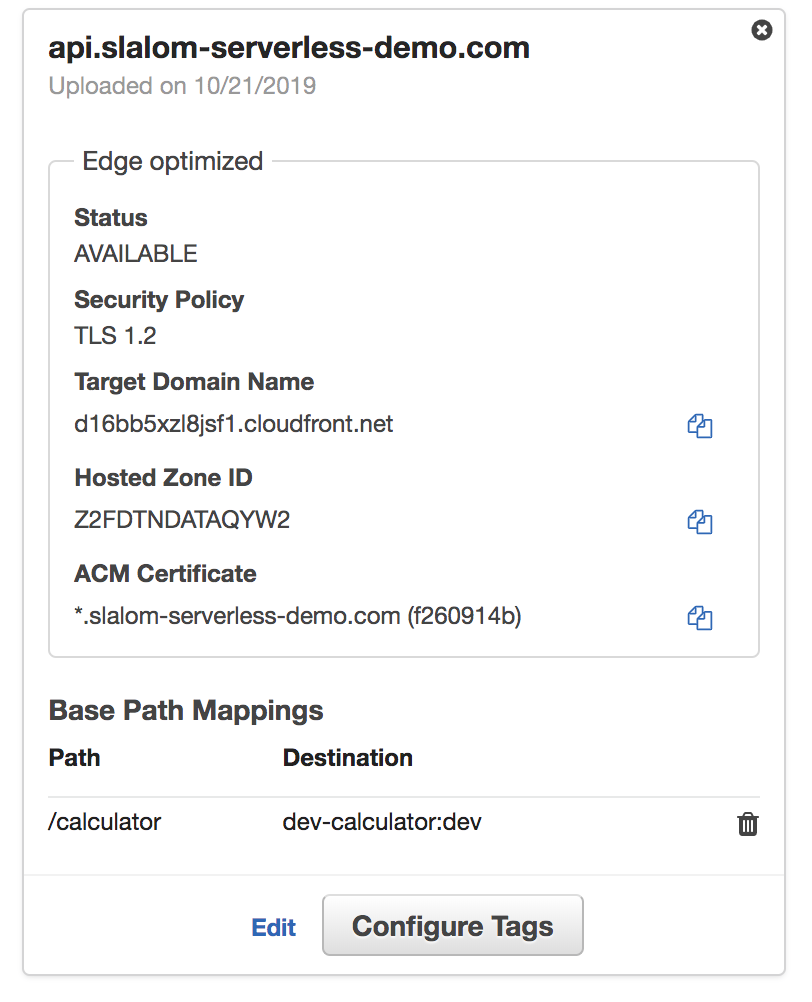Select the d16bb5xzl8jsf1.cloudfront.net text
812x1002 pixels.
coord(234,424)
